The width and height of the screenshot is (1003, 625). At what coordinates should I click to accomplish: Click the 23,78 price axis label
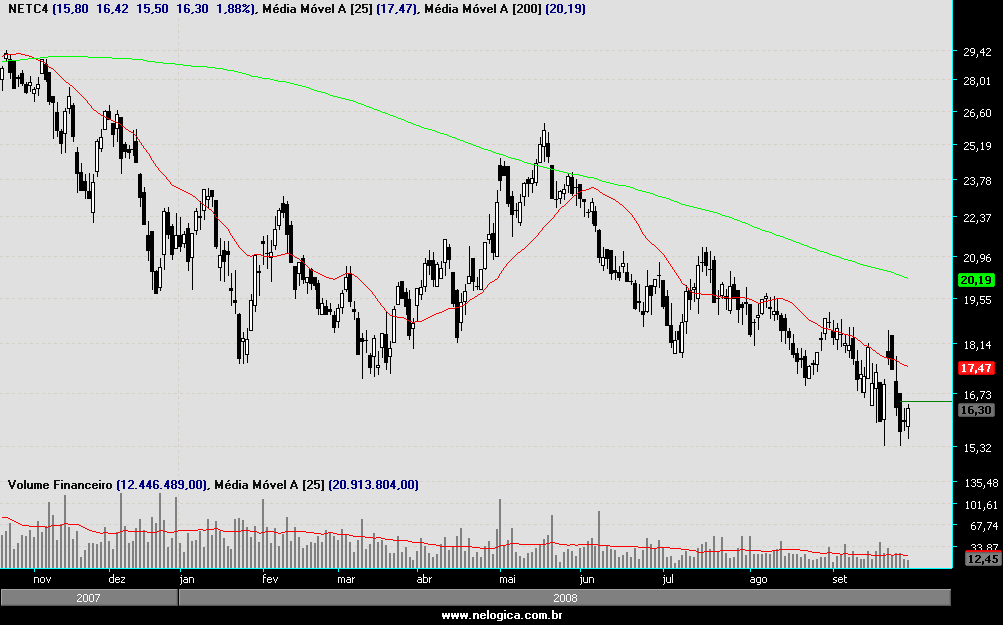click(977, 181)
